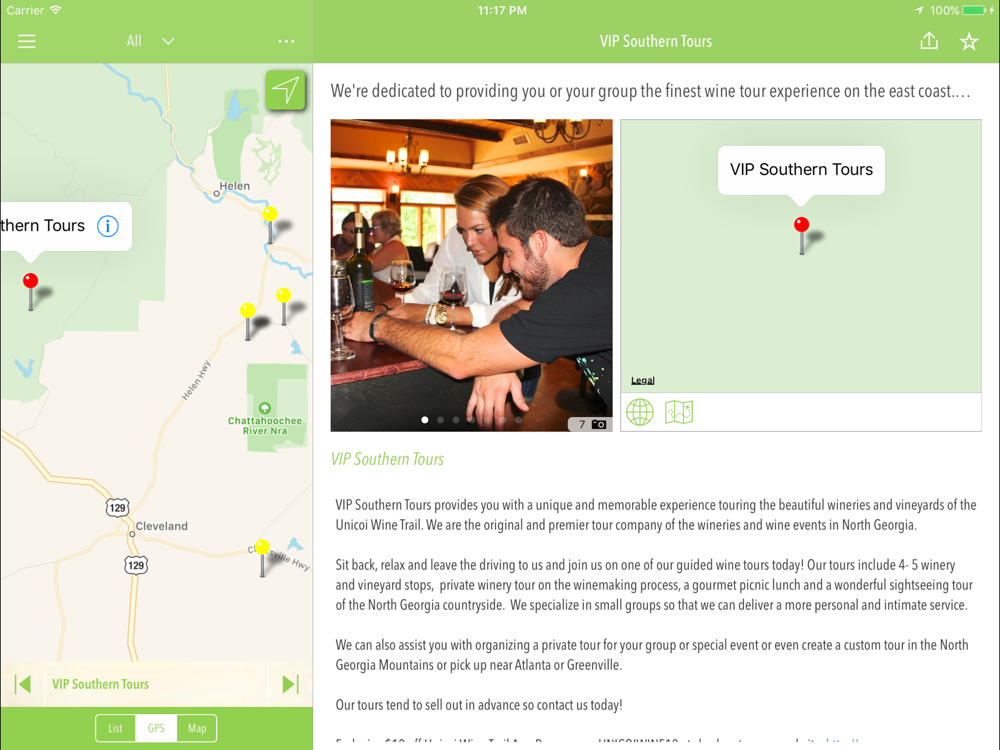Viewport: 1000px width, 750px height.
Task: Tap the red VIP Southern Tours pin
Action: point(31,291)
